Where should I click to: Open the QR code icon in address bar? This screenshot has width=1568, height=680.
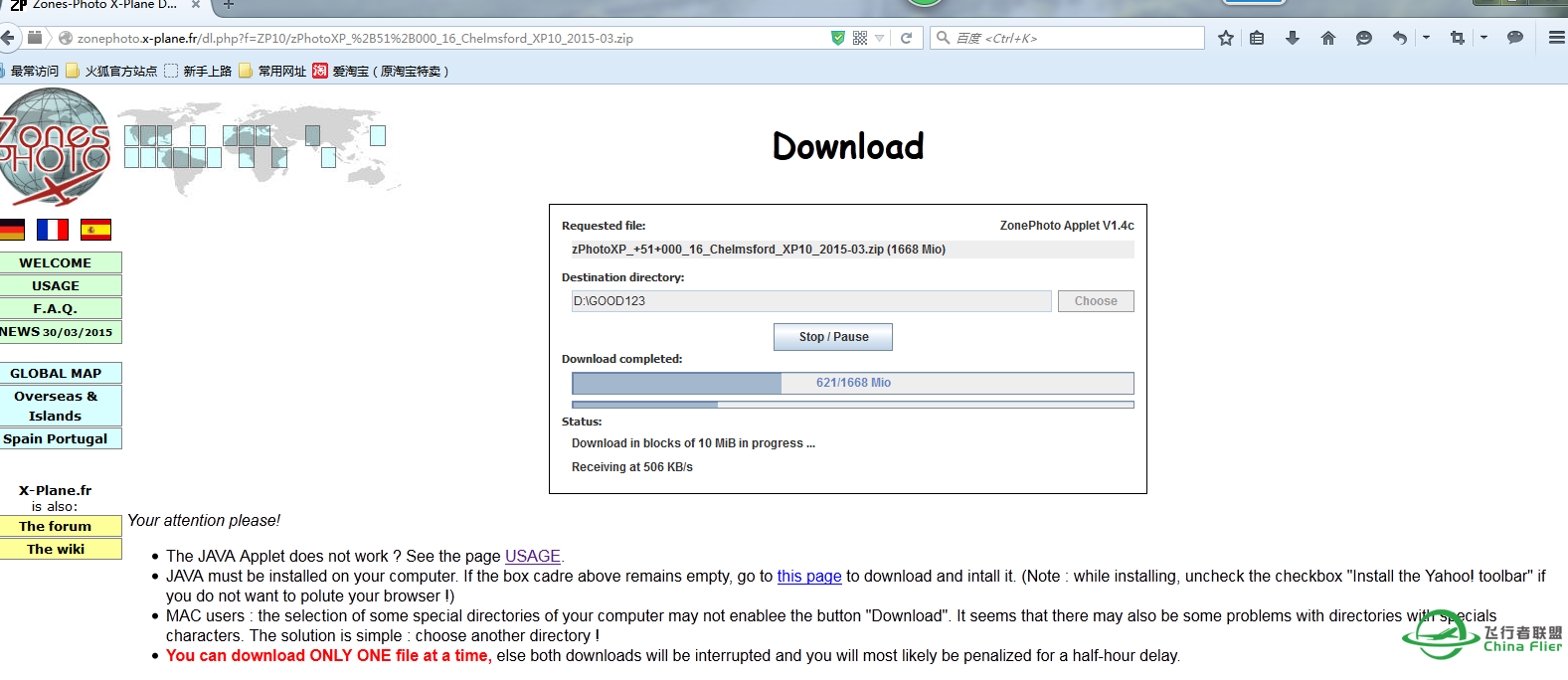coord(860,38)
